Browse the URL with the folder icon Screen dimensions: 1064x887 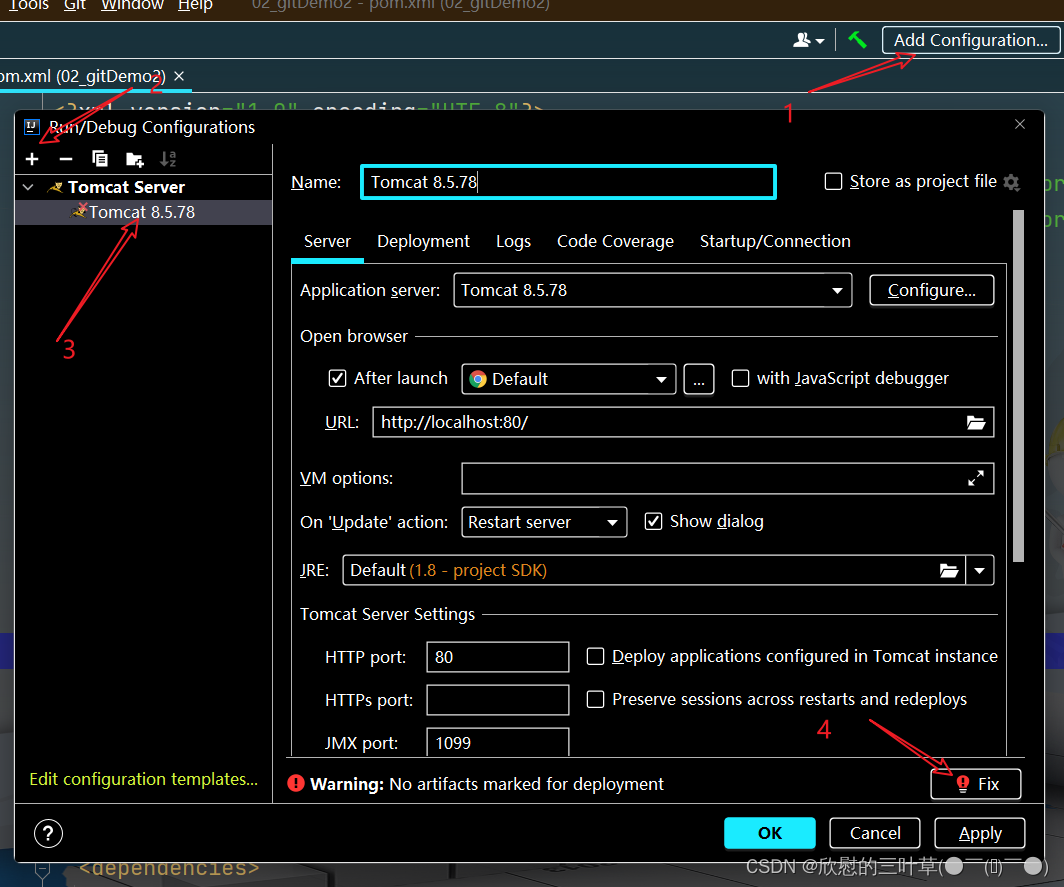pyautogui.click(x=976, y=423)
